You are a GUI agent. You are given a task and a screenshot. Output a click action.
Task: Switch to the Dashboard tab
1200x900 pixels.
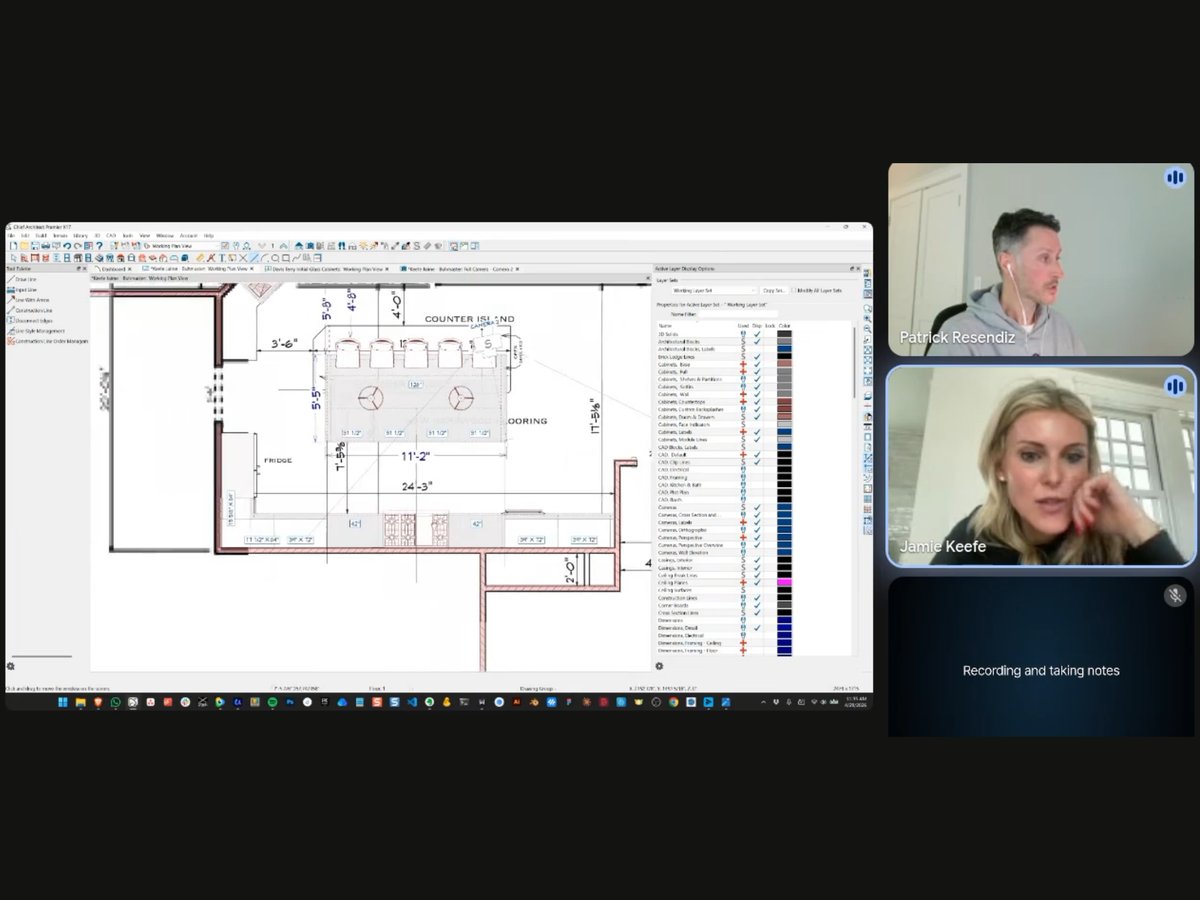coord(112,268)
